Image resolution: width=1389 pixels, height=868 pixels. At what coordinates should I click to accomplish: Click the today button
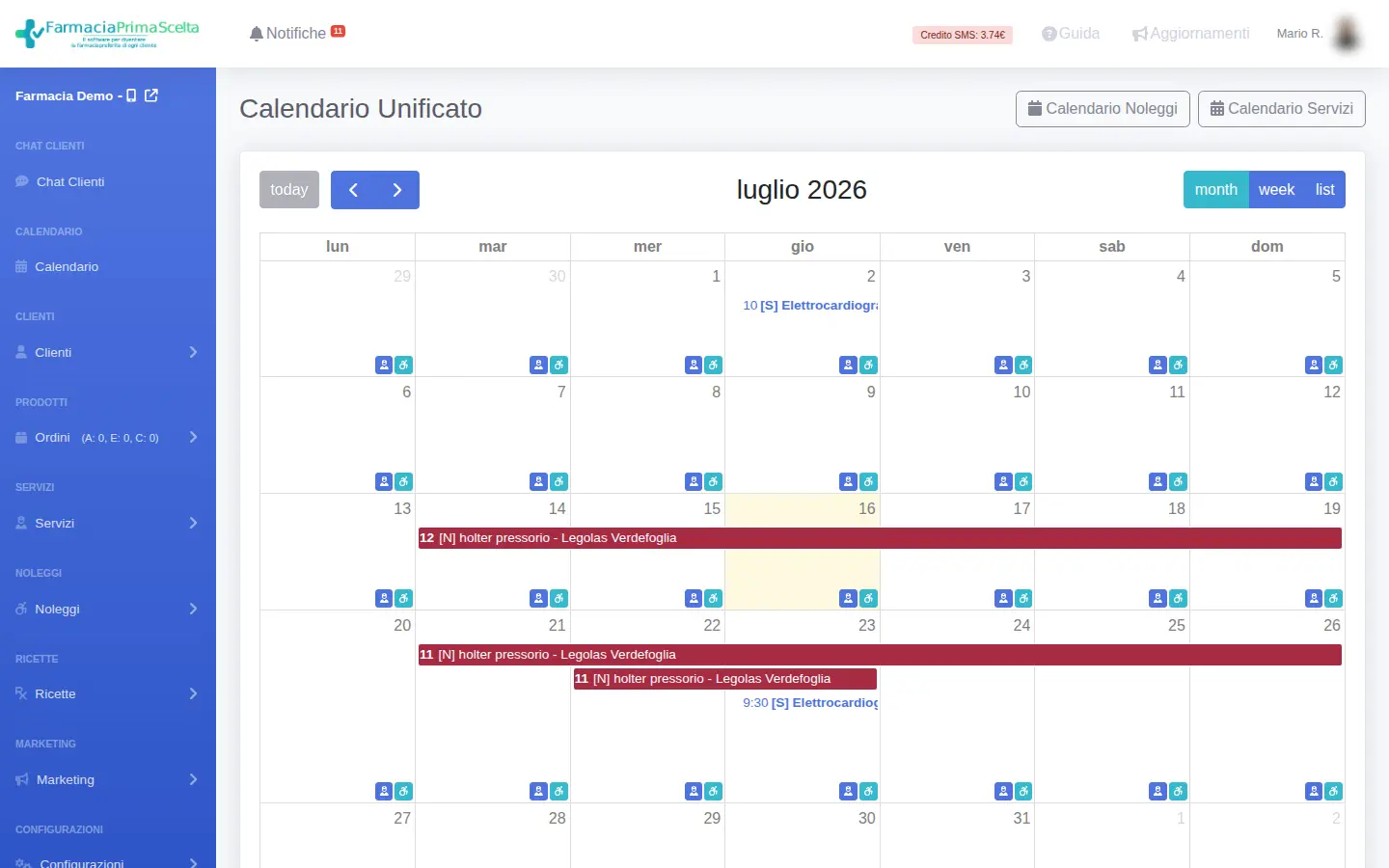289,190
